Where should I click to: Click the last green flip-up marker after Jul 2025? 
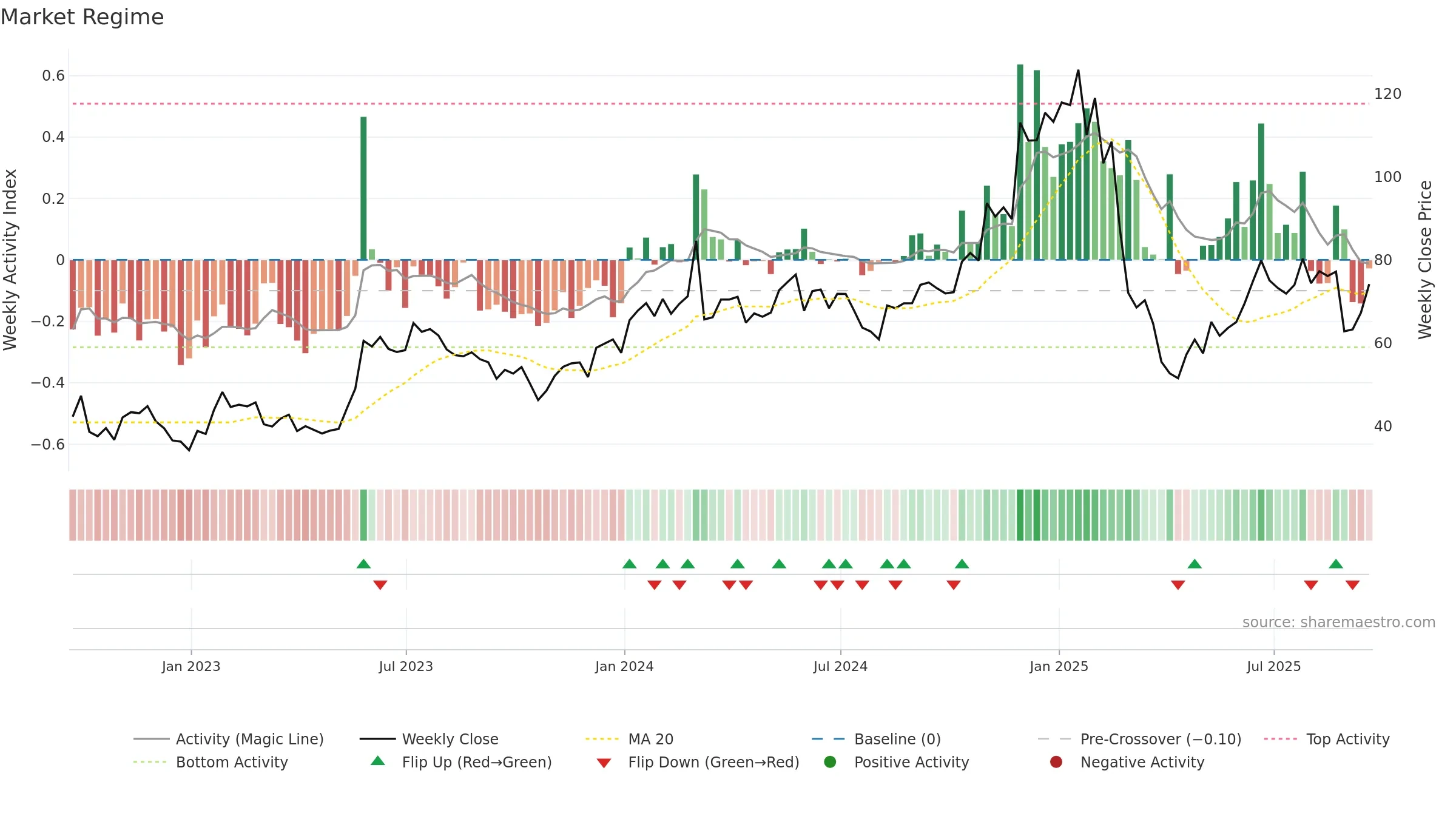click(x=1336, y=564)
